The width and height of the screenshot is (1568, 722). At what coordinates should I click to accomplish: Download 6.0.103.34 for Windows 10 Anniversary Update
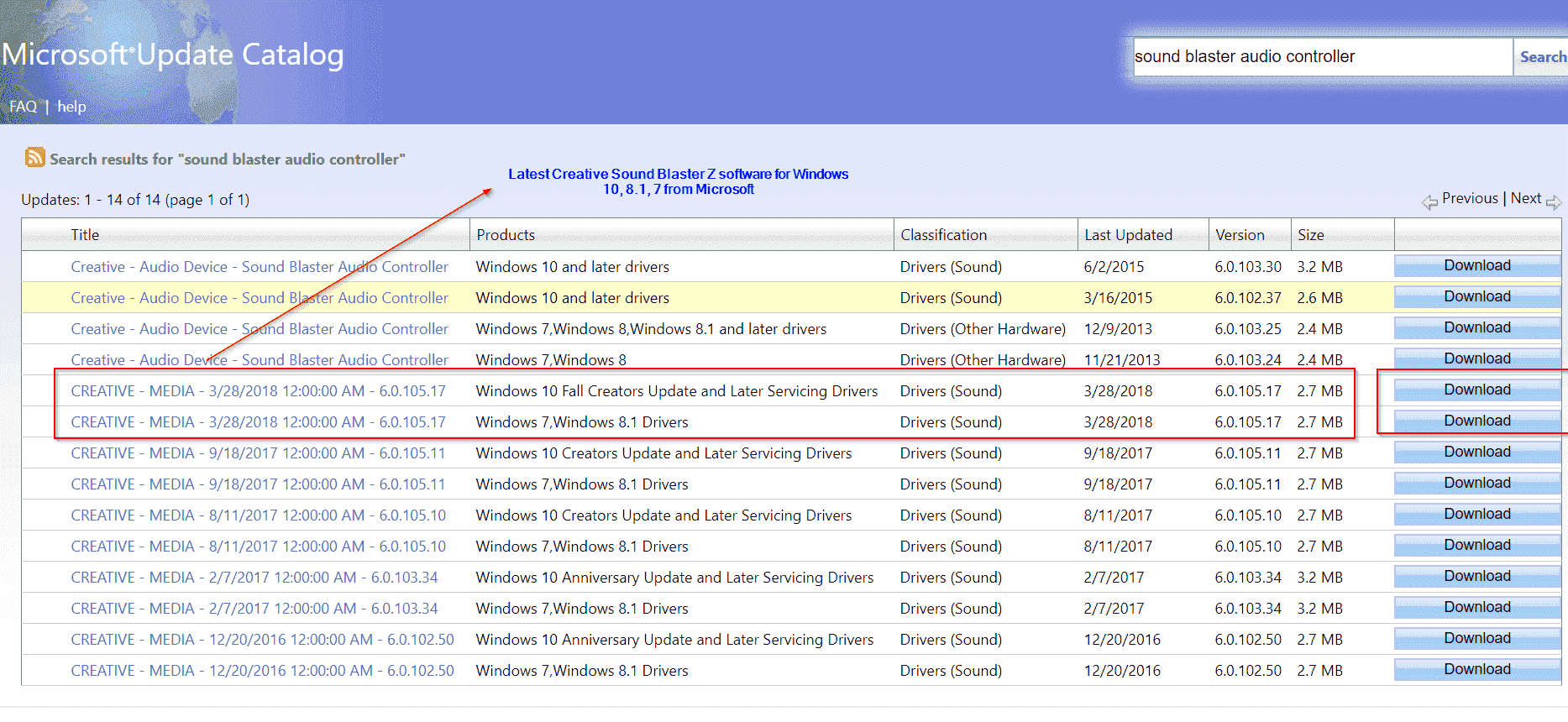(1477, 576)
